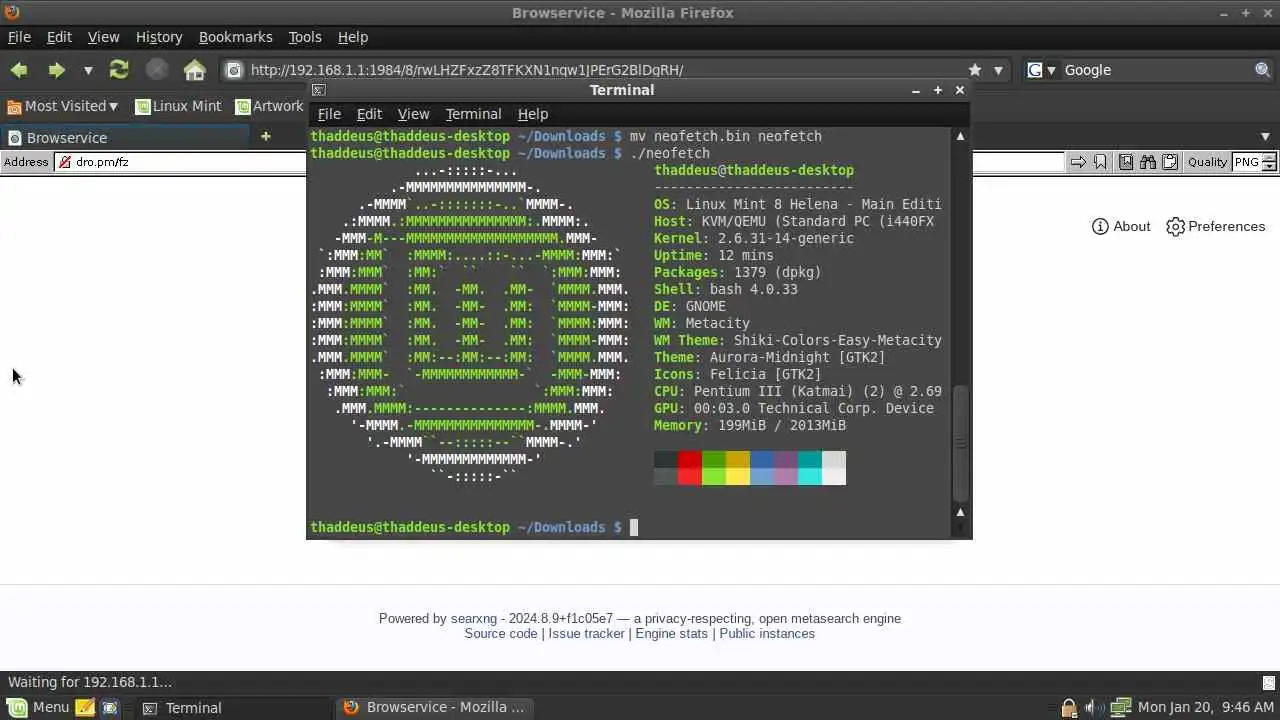Open the list all tabs dropdown arrow
The width and height of the screenshot is (1280, 720).
tap(1265, 137)
